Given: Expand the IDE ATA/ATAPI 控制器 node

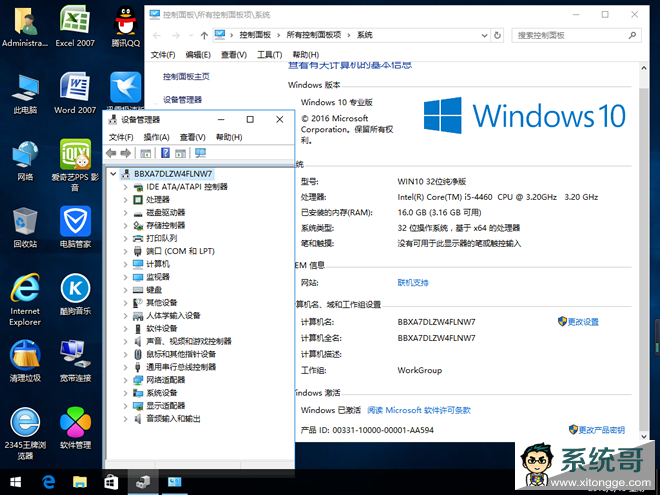Looking at the screenshot, I should pos(125,187).
